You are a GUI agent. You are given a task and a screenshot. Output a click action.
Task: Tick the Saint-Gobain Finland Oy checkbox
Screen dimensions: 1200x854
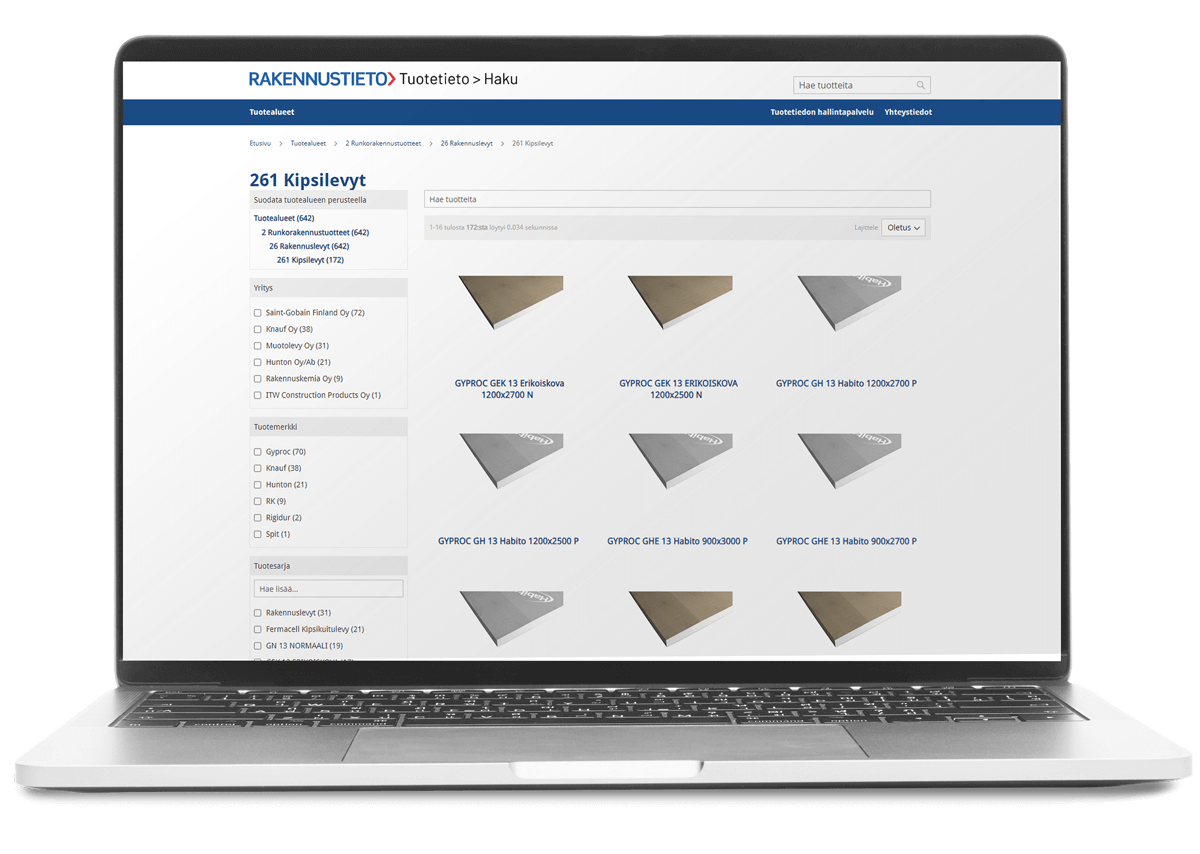click(x=257, y=313)
